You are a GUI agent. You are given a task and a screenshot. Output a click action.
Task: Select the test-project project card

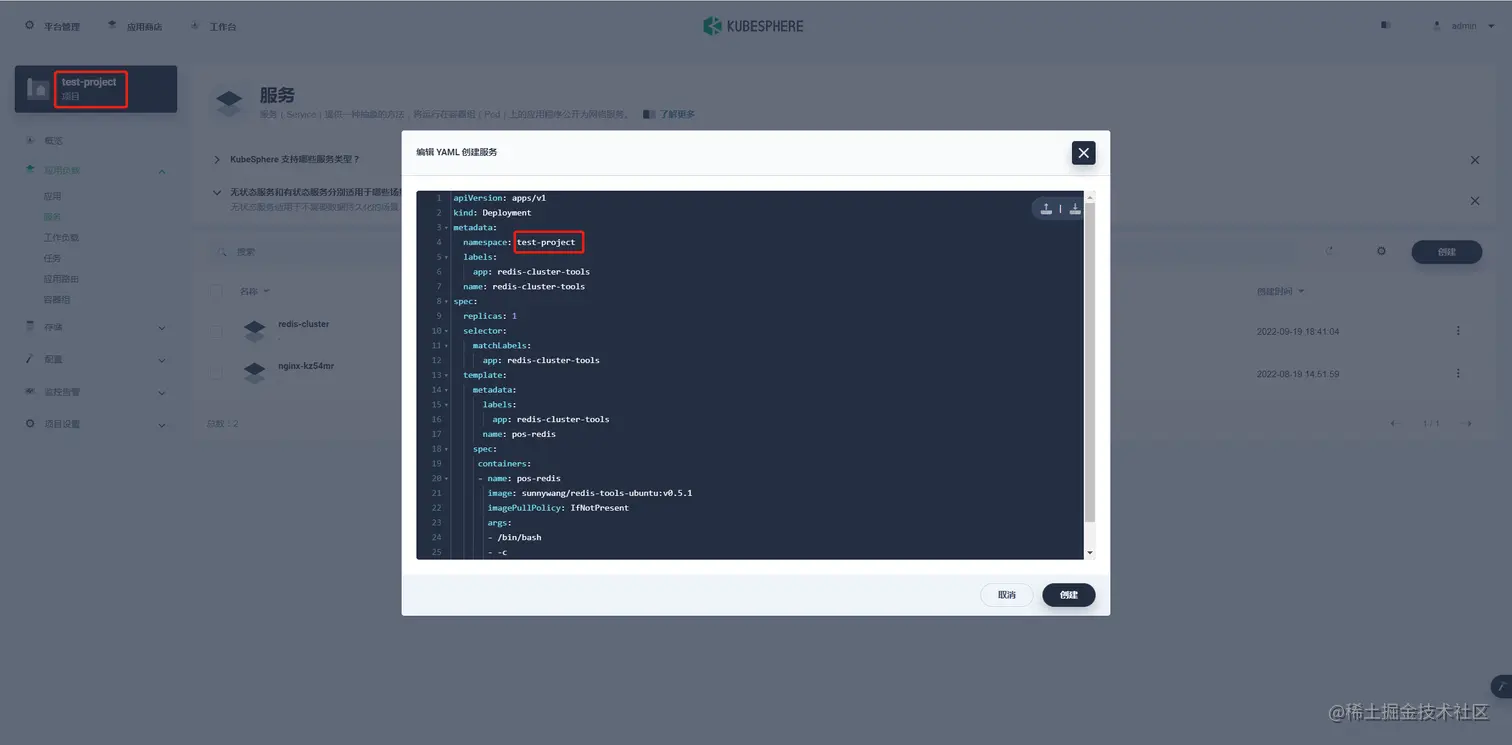pyautogui.click(x=96, y=89)
